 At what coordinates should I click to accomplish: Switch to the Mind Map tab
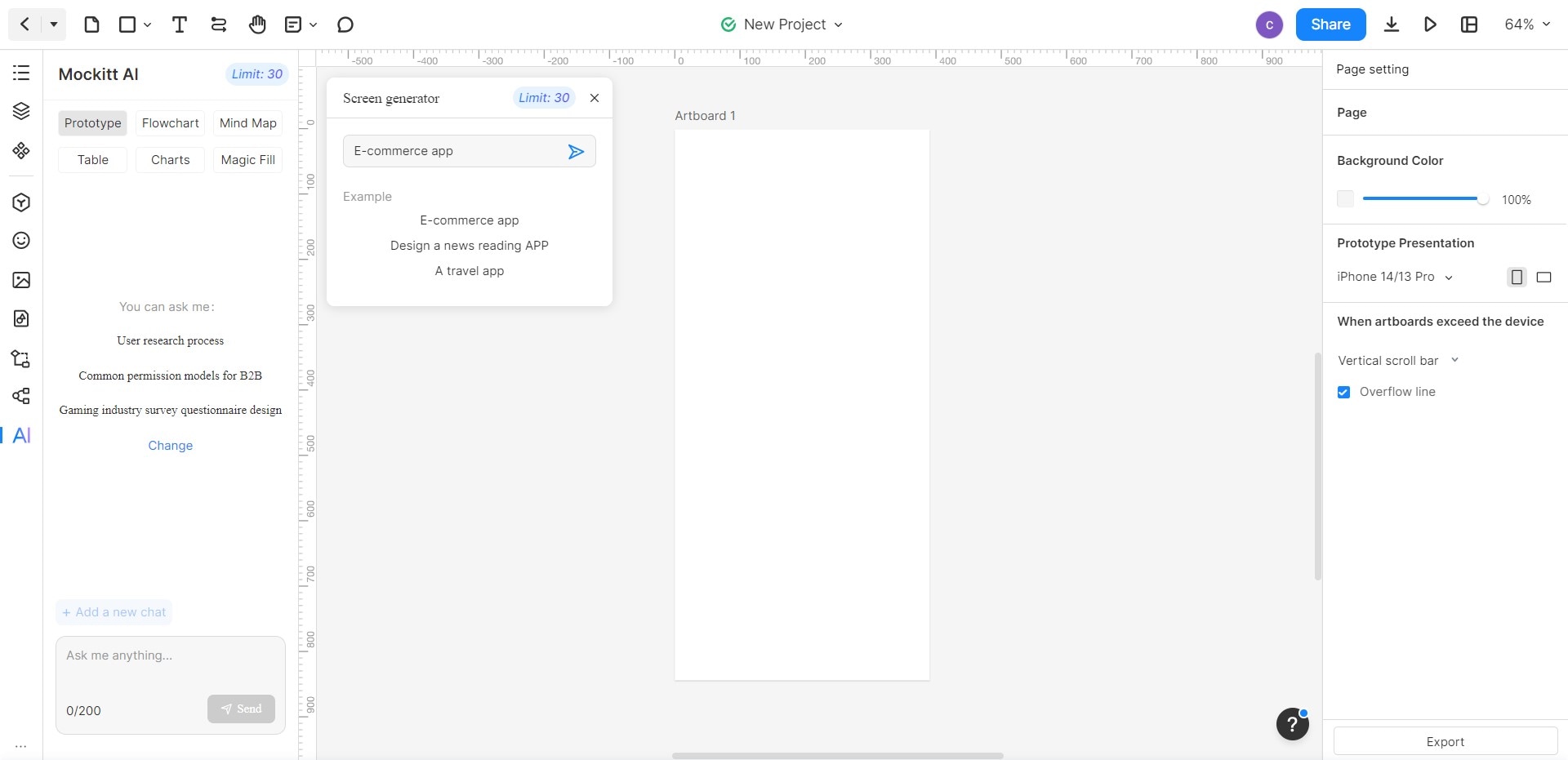247,123
